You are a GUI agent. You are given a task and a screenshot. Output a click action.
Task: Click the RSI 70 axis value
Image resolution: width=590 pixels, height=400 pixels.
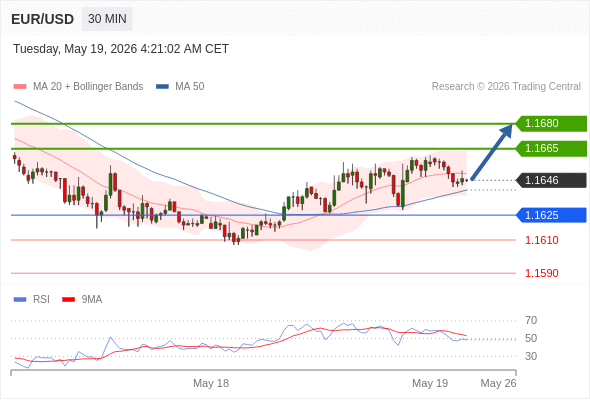(x=531, y=321)
